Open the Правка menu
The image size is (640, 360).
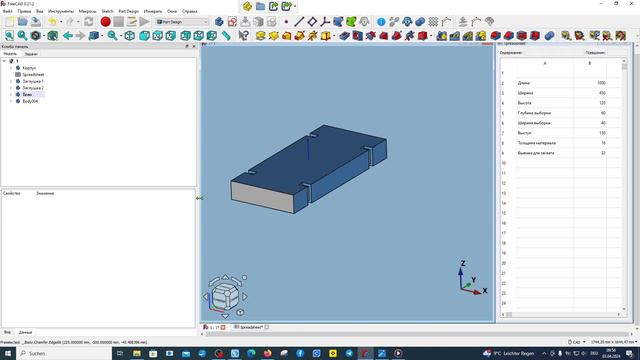pos(24,11)
